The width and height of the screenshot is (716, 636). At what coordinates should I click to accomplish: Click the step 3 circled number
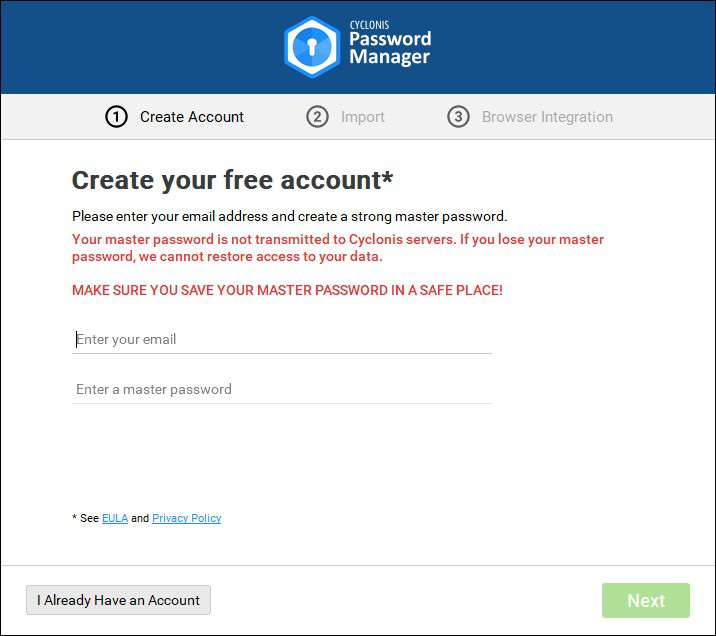pyautogui.click(x=458, y=117)
